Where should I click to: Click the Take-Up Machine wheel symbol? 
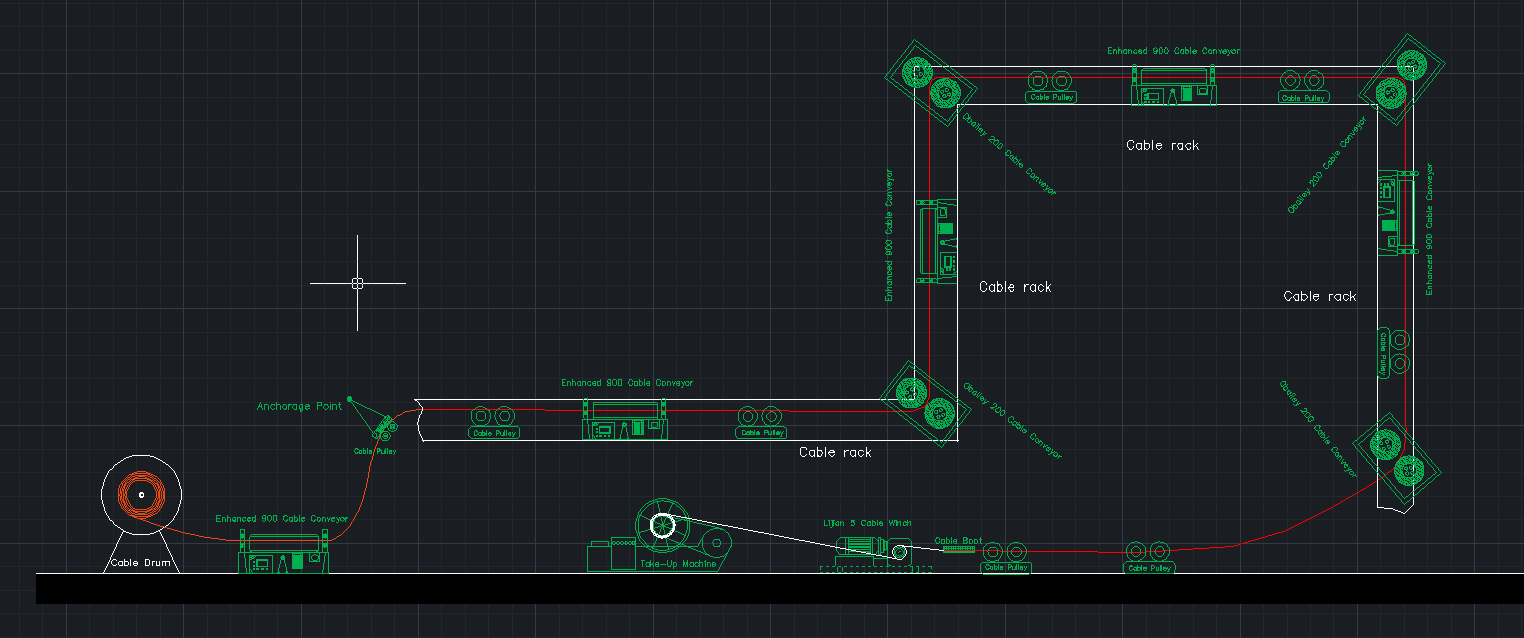pyautogui.click(x=662, y=525)
